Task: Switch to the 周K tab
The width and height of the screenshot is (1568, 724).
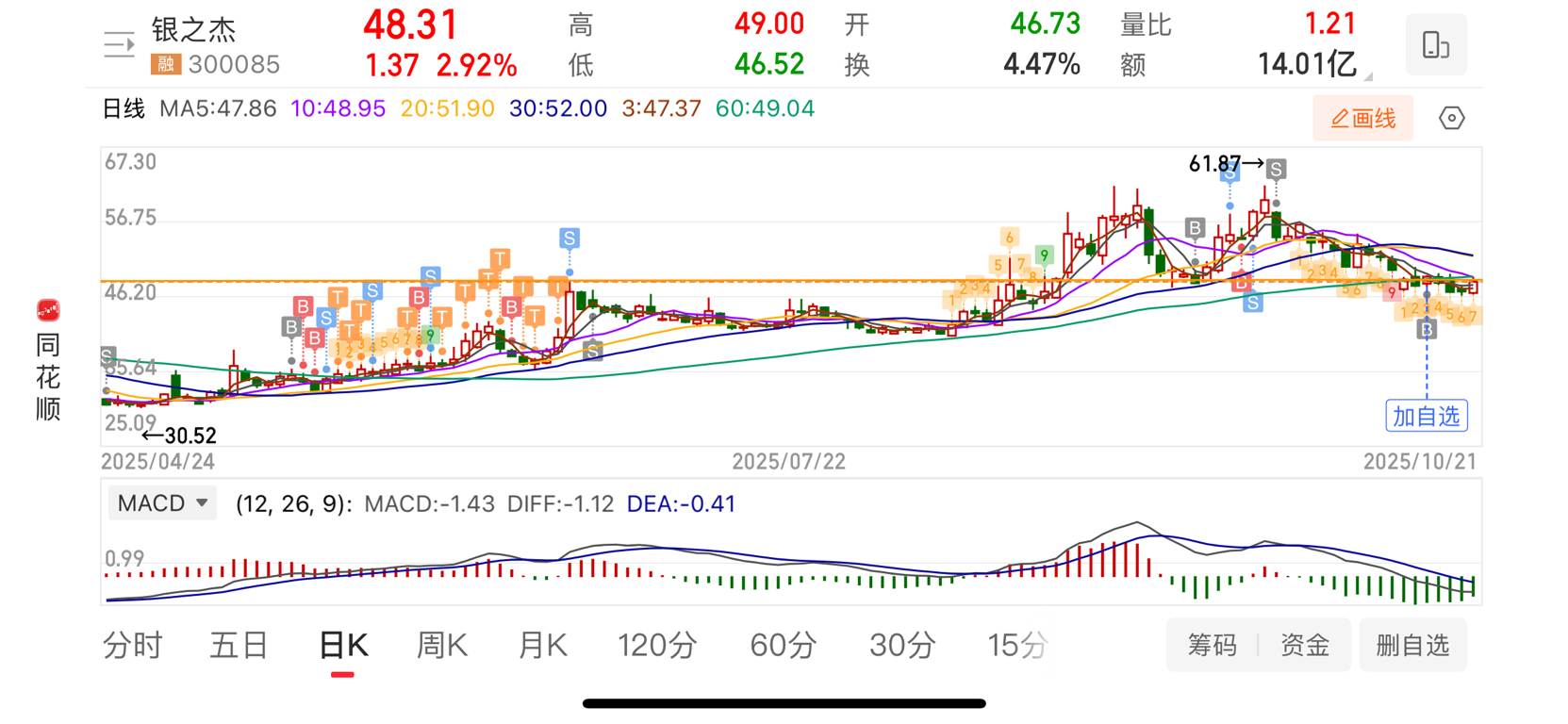Action: point(442,645)
